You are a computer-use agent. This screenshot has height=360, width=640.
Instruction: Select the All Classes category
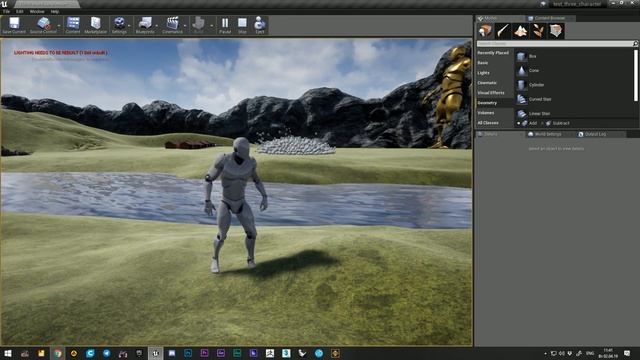[x=495, y=123]
